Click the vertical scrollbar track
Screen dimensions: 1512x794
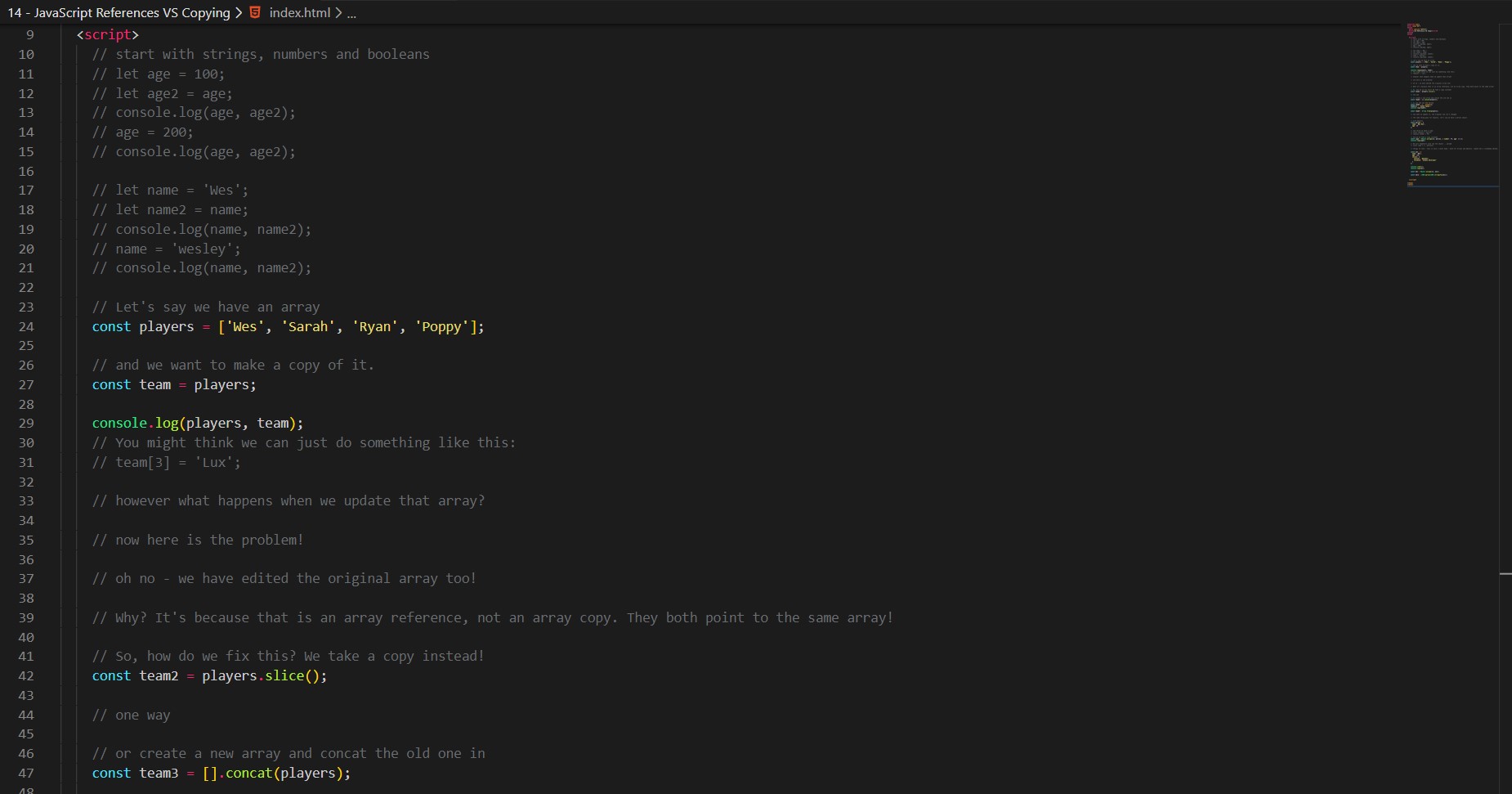pyautogui.click(x=1505, y=409)
